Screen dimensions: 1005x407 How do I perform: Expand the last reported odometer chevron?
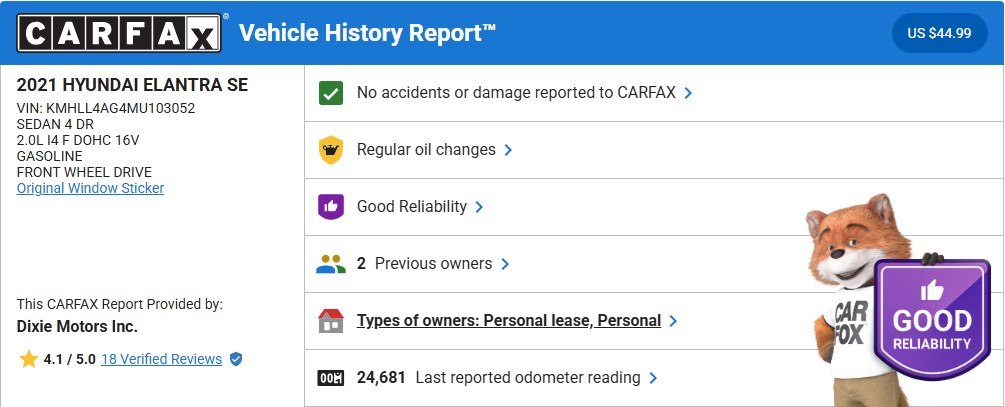click(653, 378)
